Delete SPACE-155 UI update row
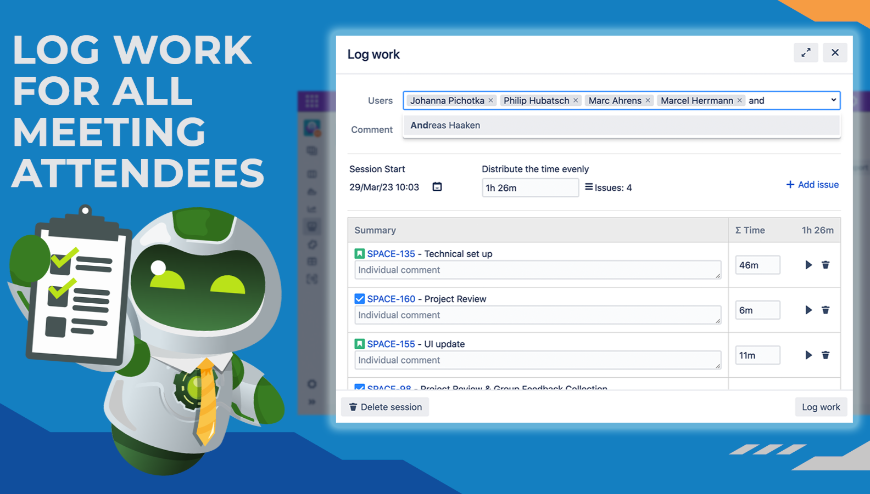 click(x=826, y=355)
